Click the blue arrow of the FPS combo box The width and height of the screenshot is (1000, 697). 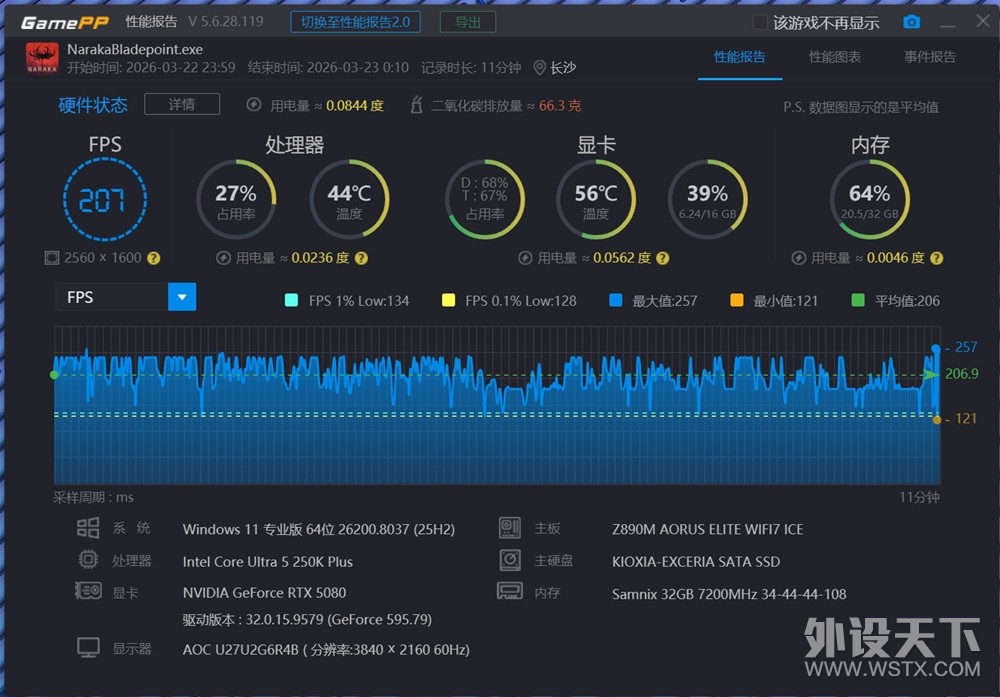pyautogui.click(x=182, y=297)
